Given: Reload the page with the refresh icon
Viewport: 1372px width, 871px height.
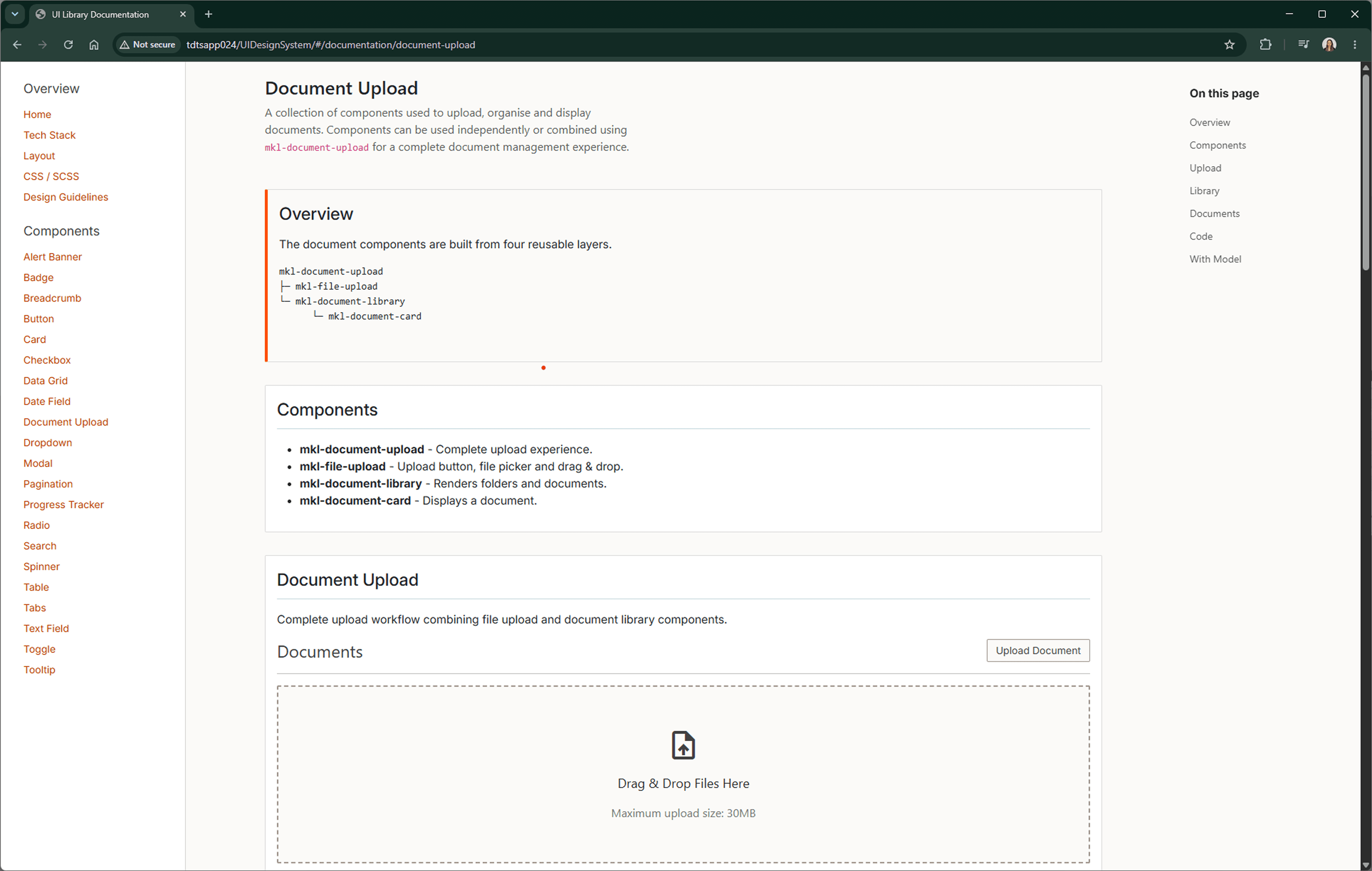Looking at the screenshot, I should [68, 44].
